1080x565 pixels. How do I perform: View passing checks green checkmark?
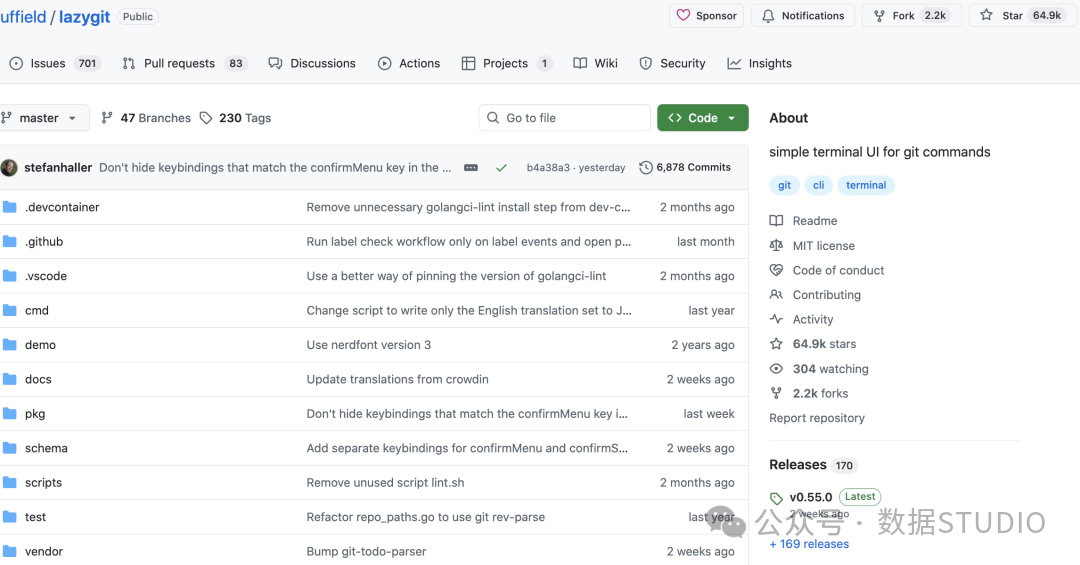click(501, 167)
